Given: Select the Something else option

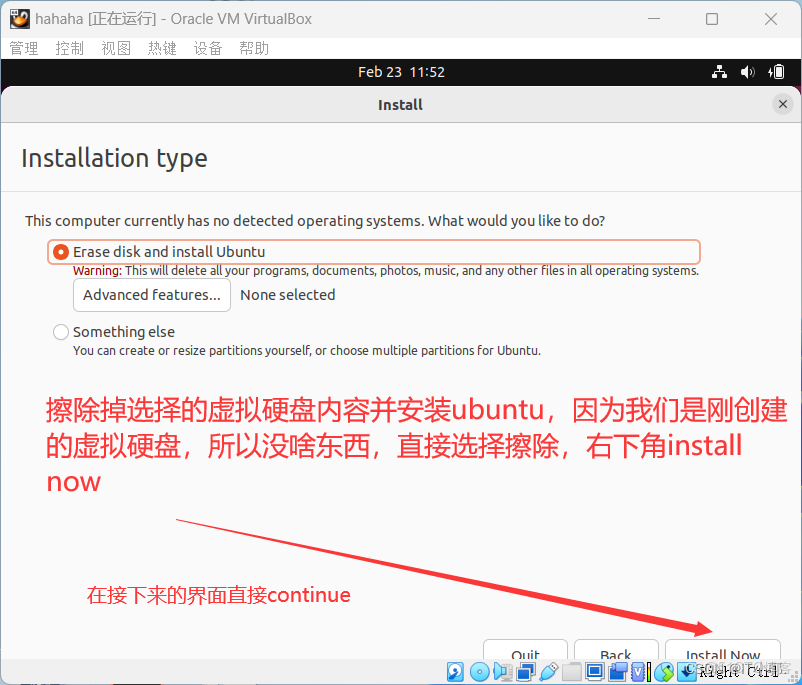Looking at the screenshot, I should (x=60, y=331).
